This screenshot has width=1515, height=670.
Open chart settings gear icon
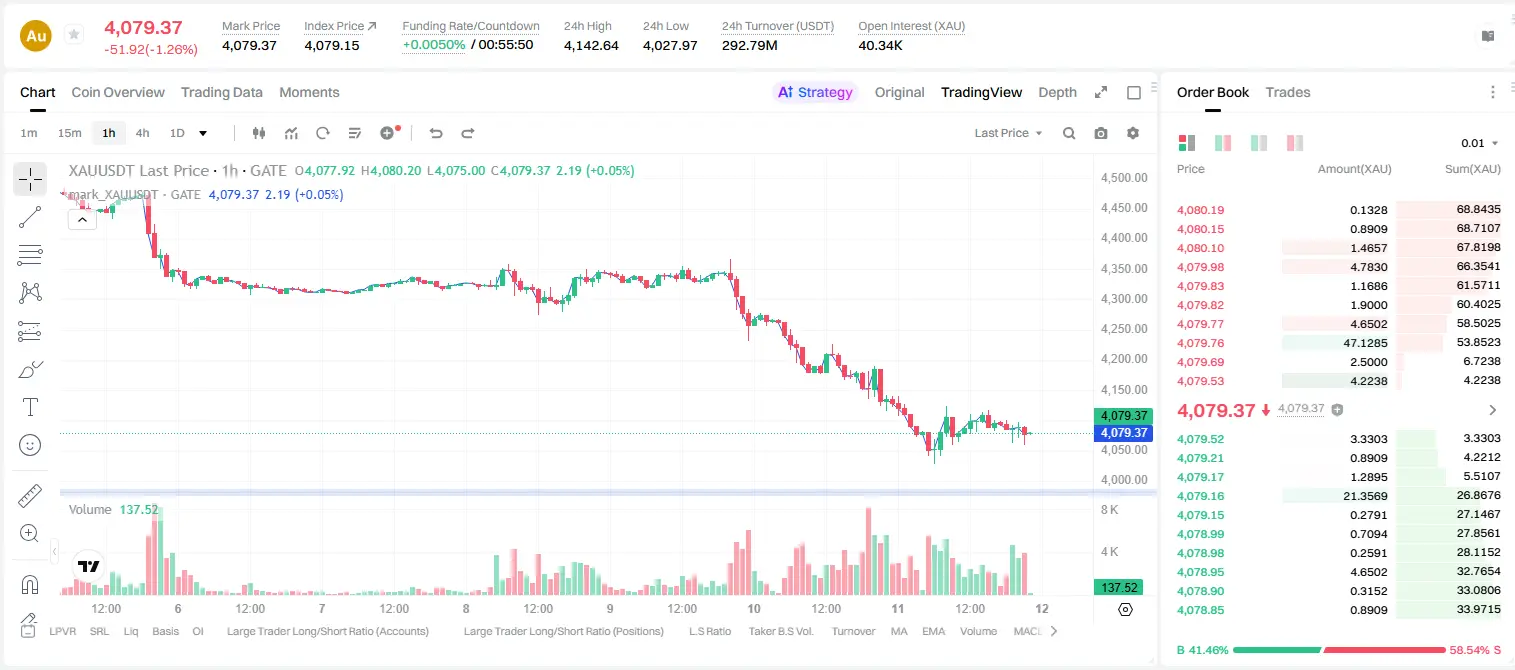pos(1133,133)
